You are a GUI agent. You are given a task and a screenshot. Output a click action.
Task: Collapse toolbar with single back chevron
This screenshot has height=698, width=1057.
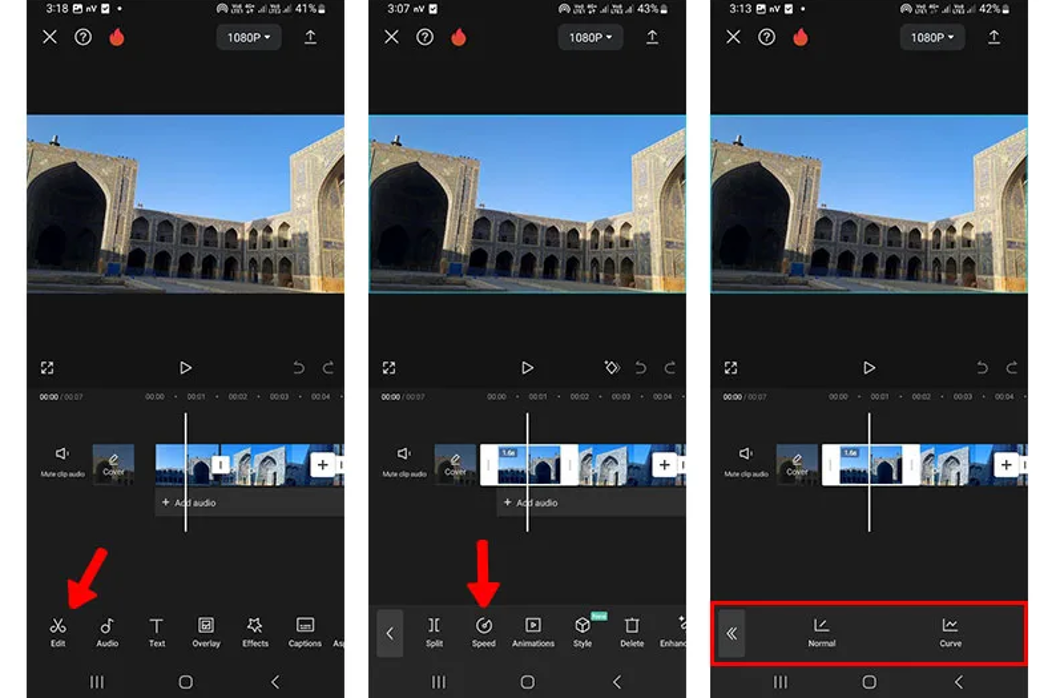point(390,633)
